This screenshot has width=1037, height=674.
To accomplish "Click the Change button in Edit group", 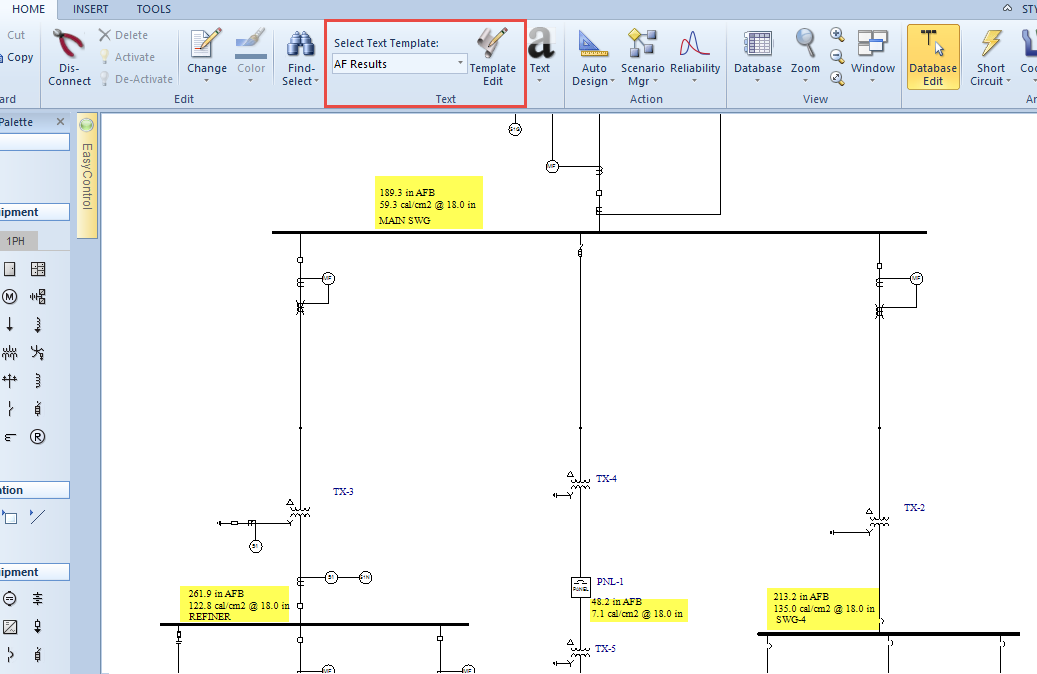I will point(207,57).
